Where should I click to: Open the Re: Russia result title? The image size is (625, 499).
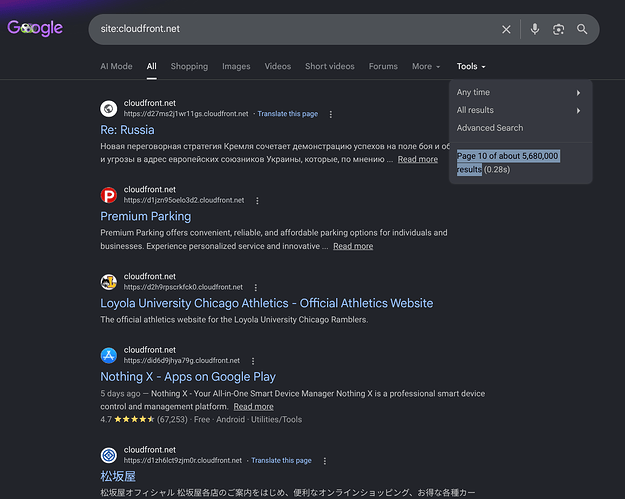(127, 130)
